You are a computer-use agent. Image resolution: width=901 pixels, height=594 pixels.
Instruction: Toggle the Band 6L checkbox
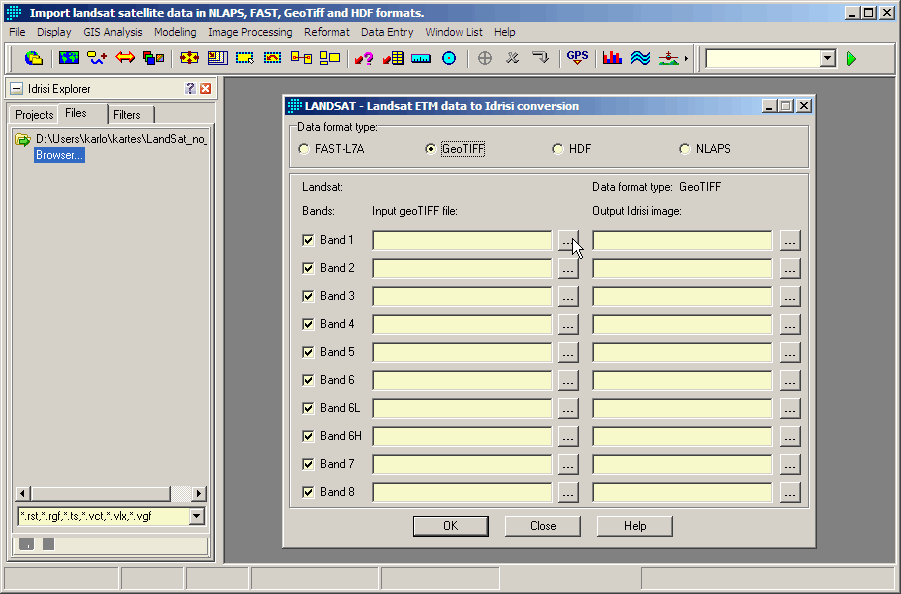click(x=309, y=408)
